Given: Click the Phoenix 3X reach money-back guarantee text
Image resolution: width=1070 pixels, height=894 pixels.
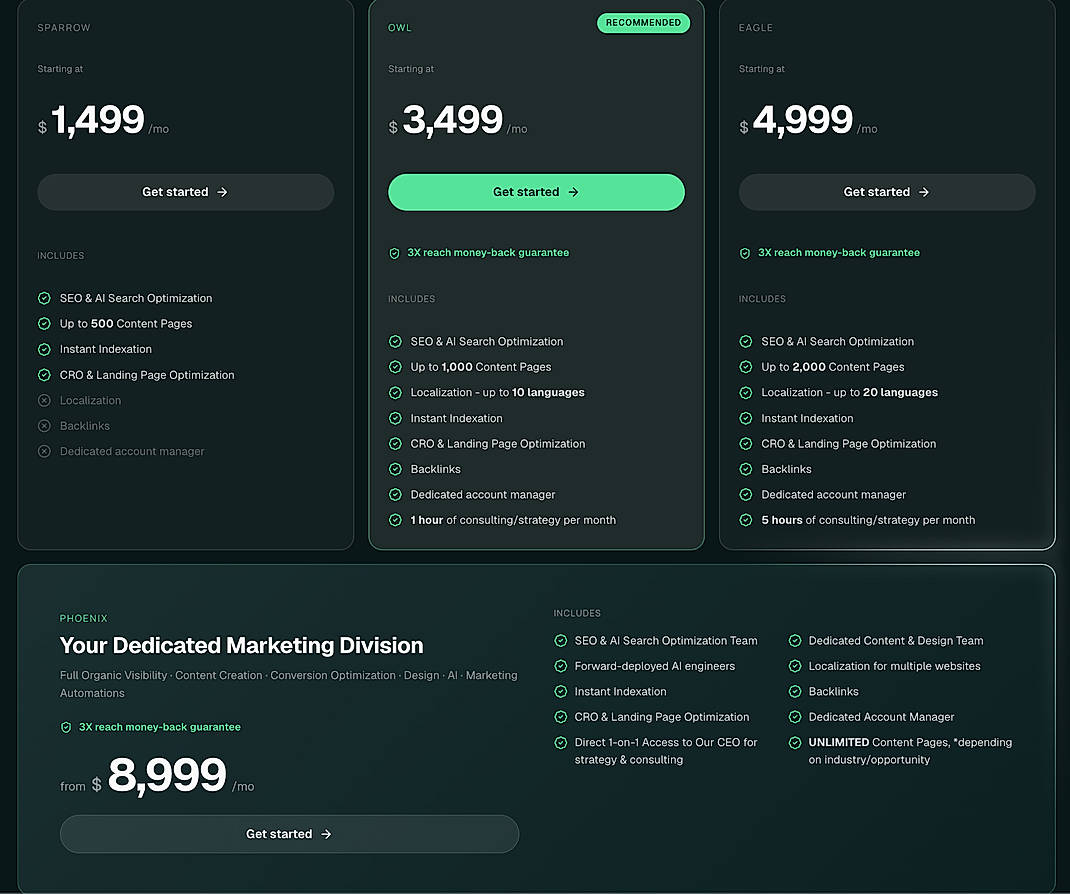Looking at the screenshot, I should point(160,727).
